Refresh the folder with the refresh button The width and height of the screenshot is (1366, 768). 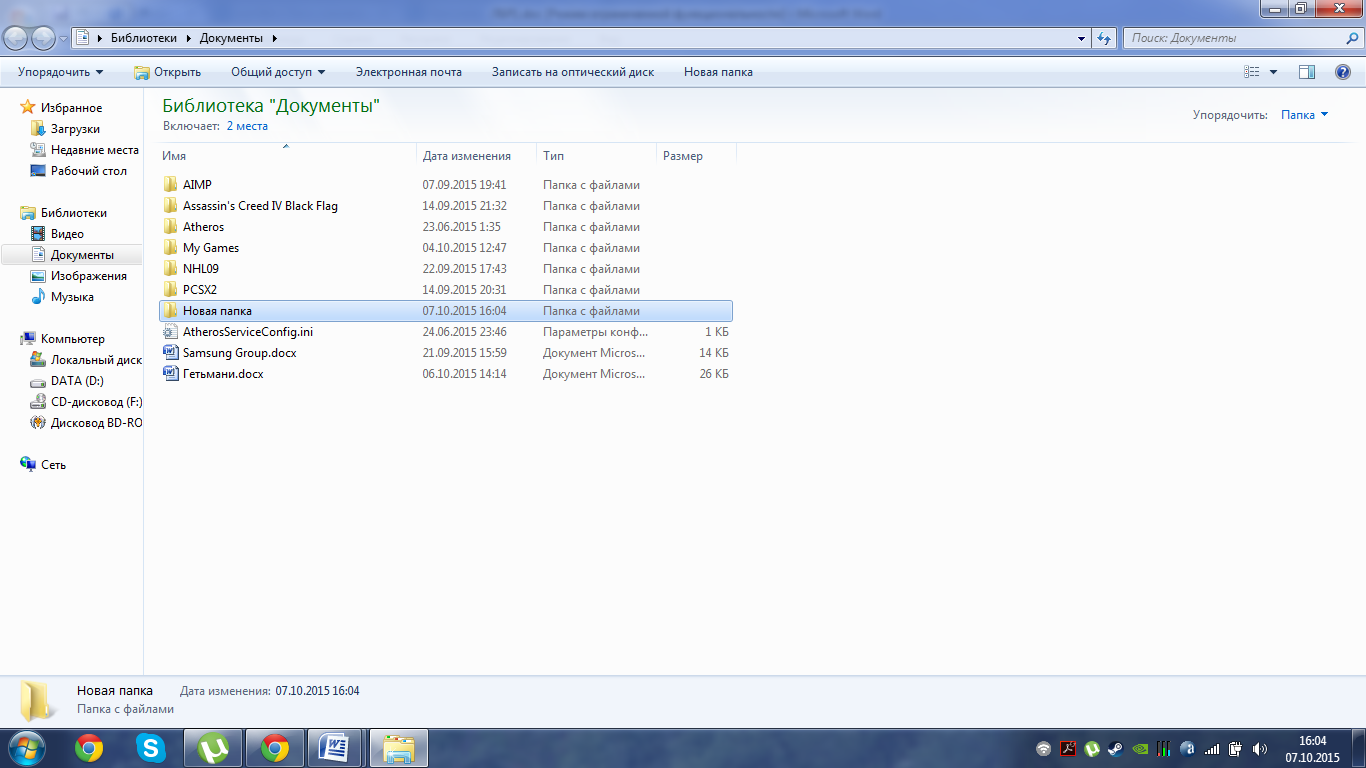(1104, 38)
